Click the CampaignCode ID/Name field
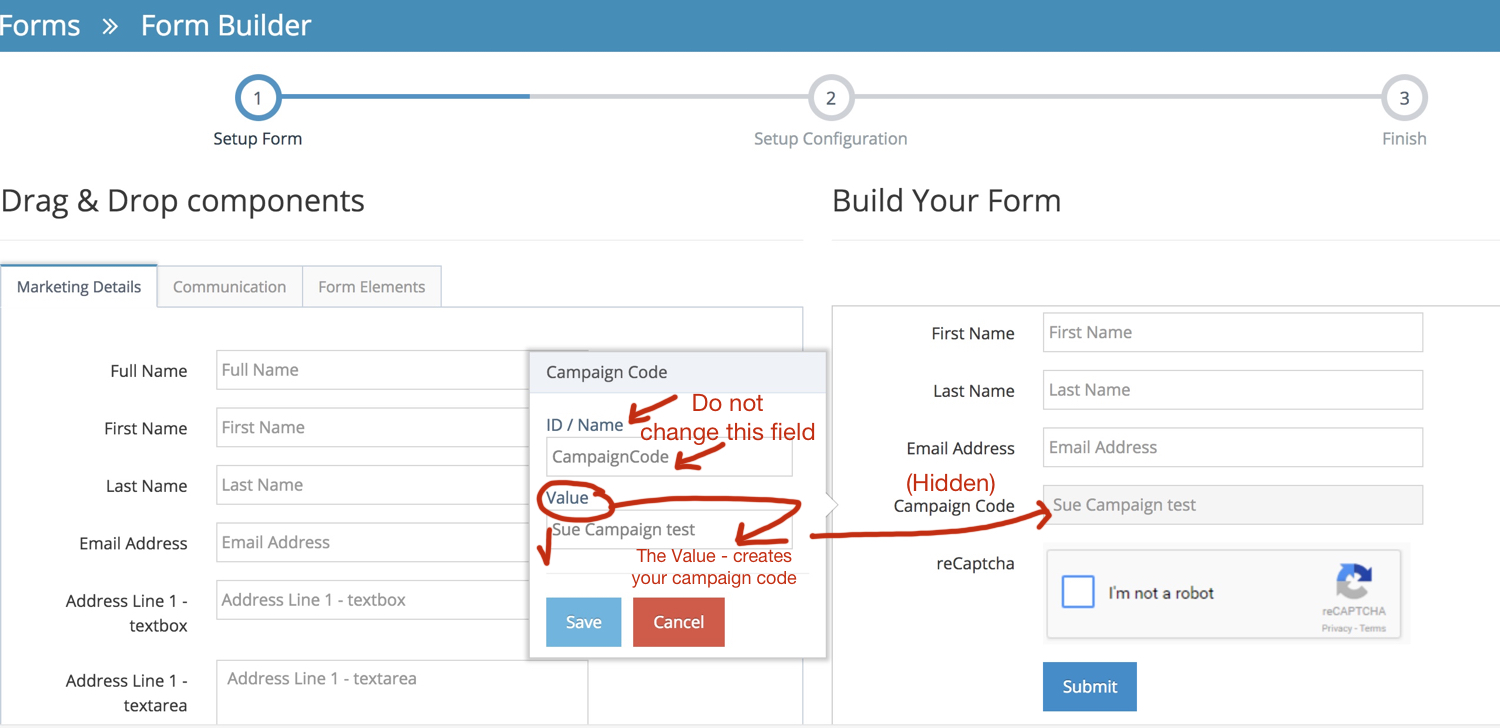The height and width of the screenshot is (728, 1500). [x=668, y=456]
